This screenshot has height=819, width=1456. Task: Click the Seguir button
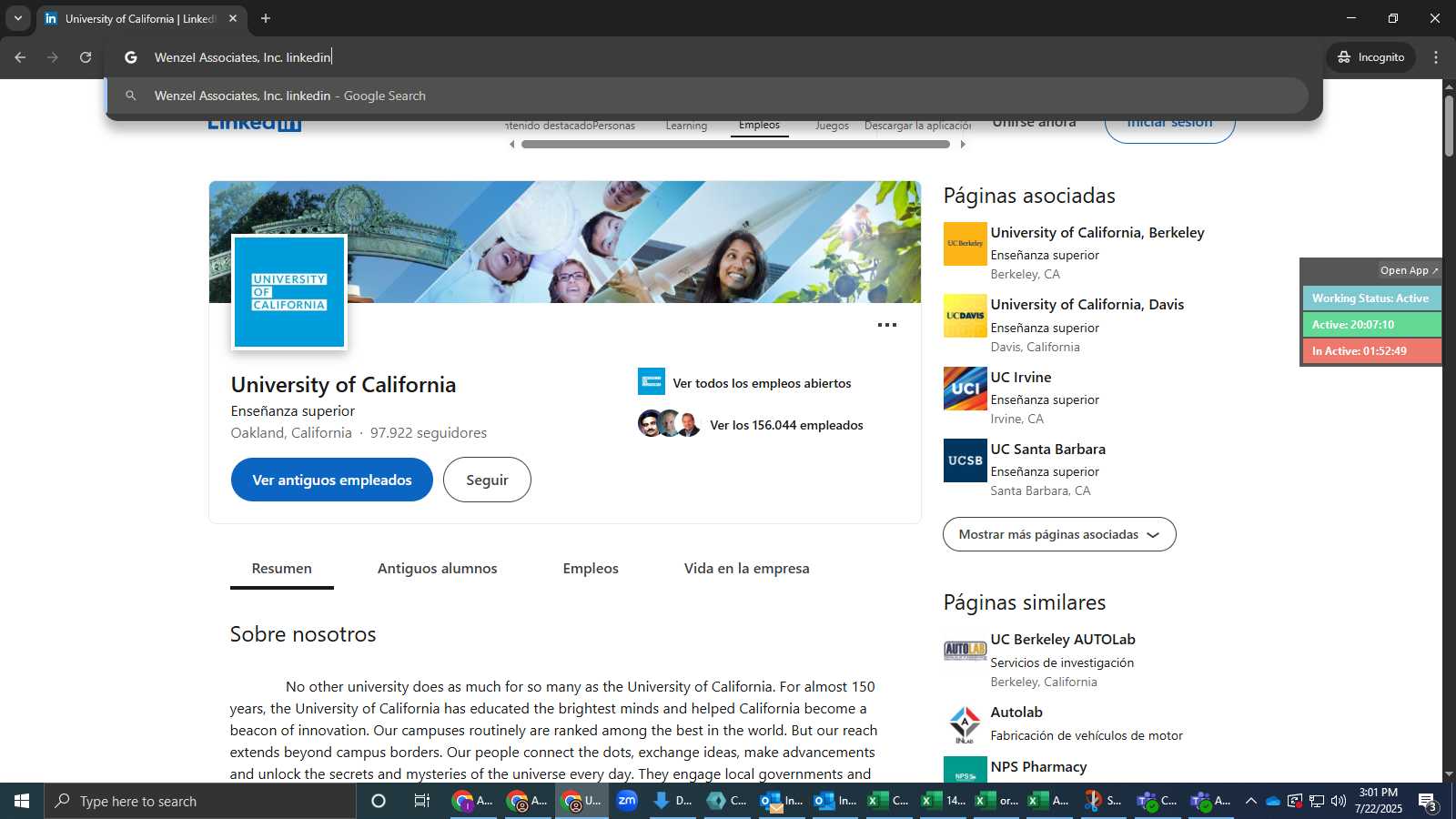pyautogui.click(x=487, y=480)
